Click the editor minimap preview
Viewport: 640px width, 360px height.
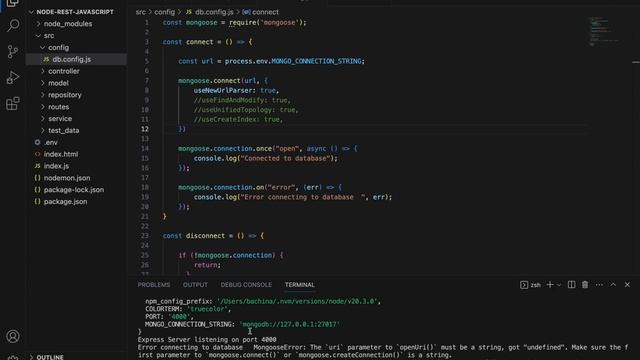(x=604, y=31)
